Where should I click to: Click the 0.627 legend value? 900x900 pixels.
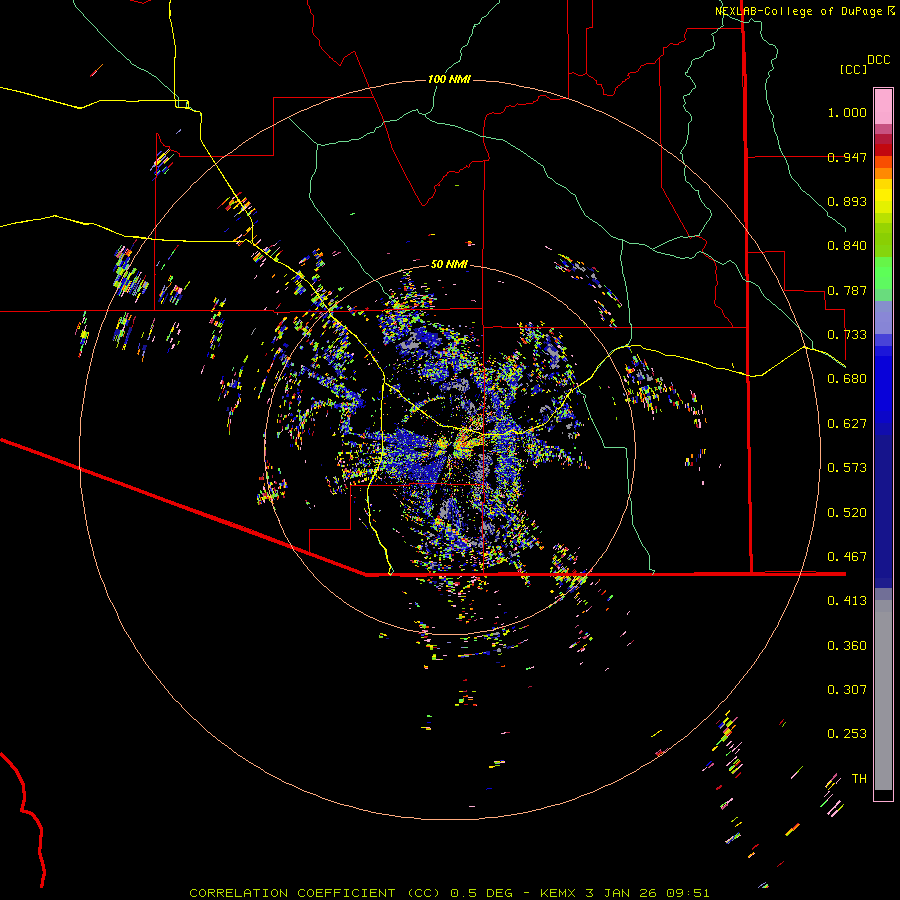847,424
